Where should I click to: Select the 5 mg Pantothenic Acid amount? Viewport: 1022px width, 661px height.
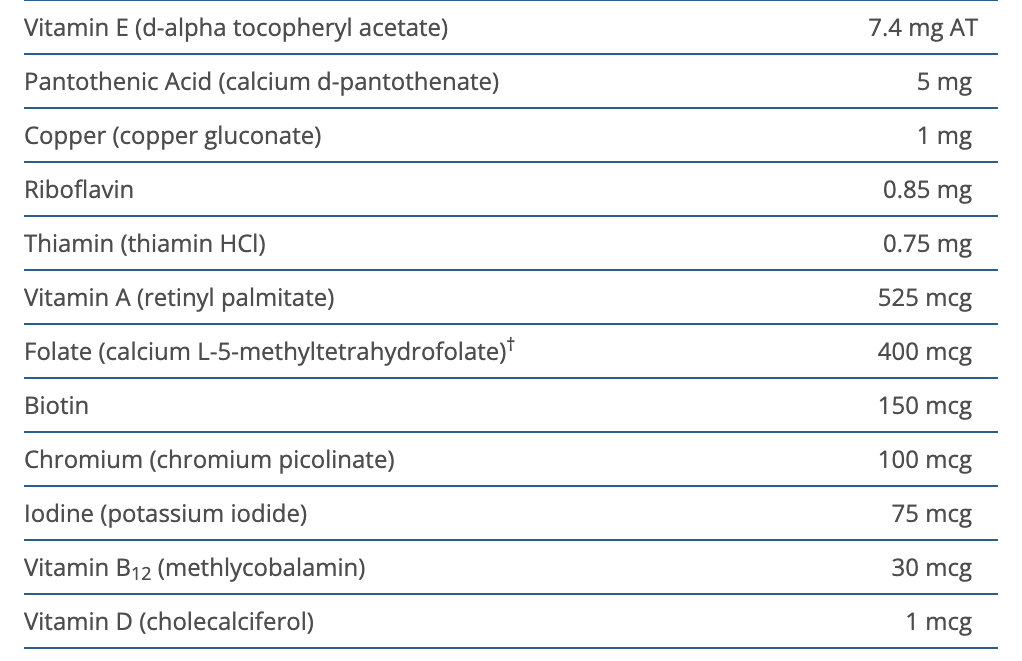point(944,81)
